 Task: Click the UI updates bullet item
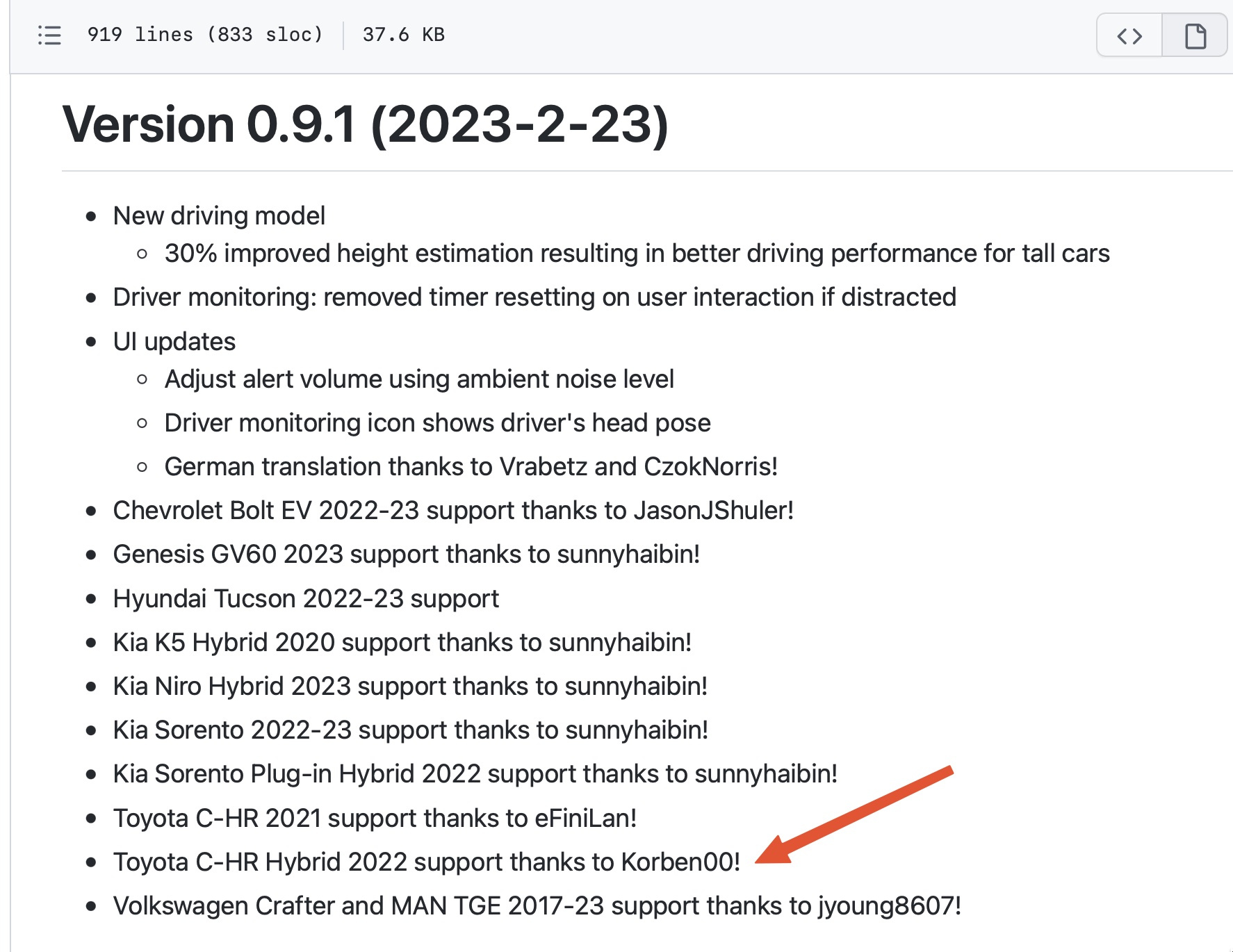click(x=174, y=342)
